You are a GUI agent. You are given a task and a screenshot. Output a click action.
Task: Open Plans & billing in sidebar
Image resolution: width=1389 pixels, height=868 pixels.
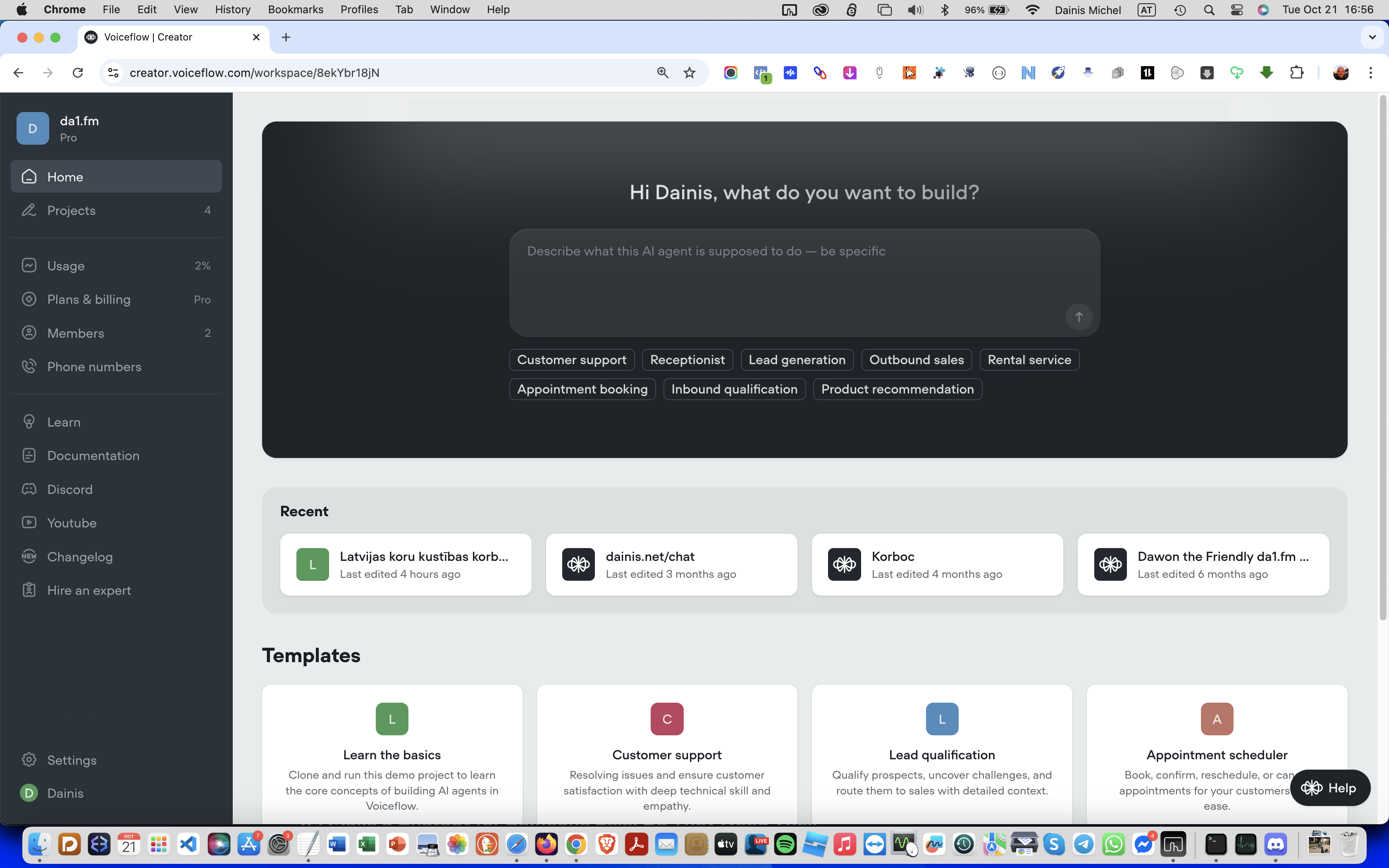[x=89, y=299]
